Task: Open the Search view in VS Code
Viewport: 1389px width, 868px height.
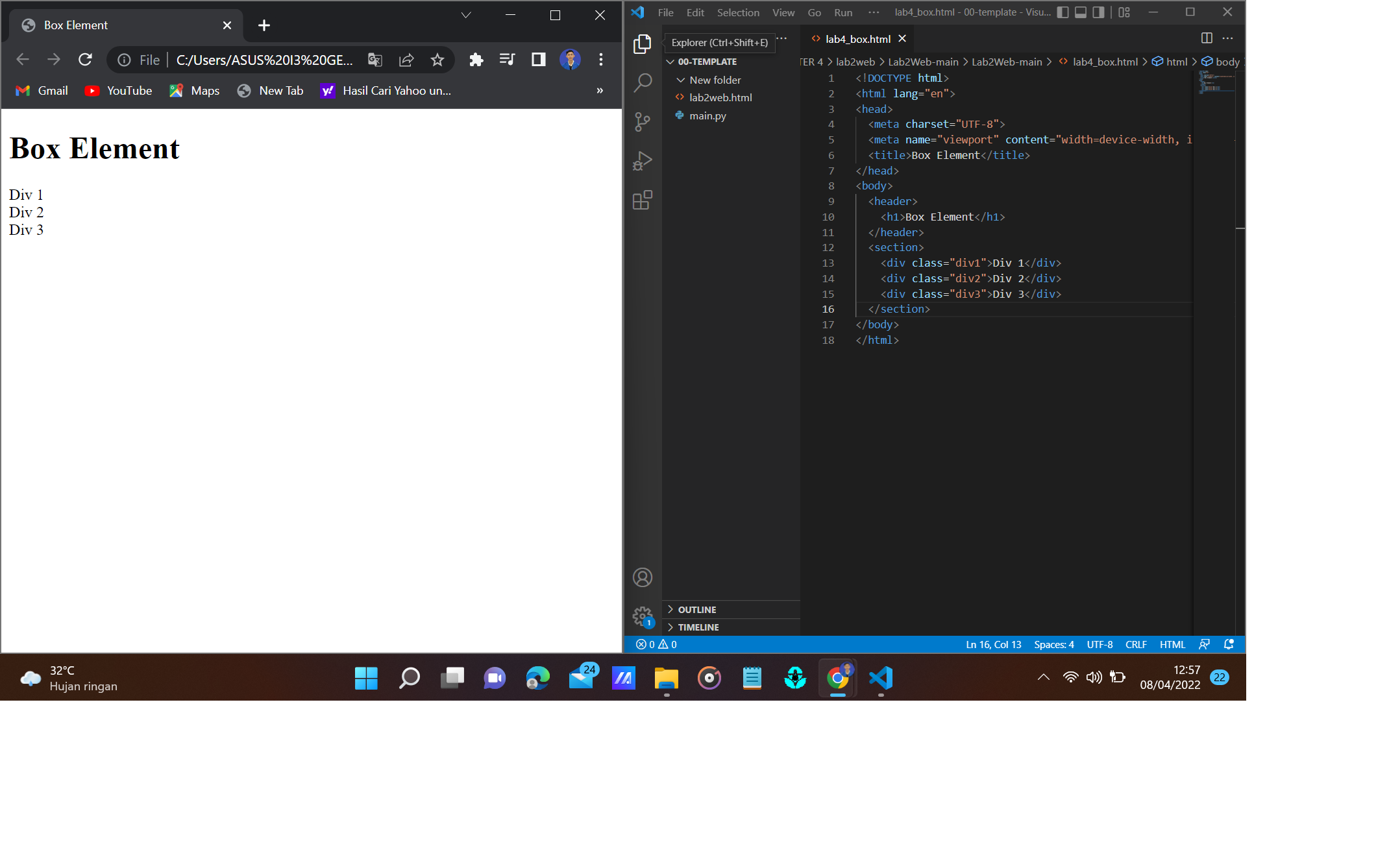Action: click(642, 82)
